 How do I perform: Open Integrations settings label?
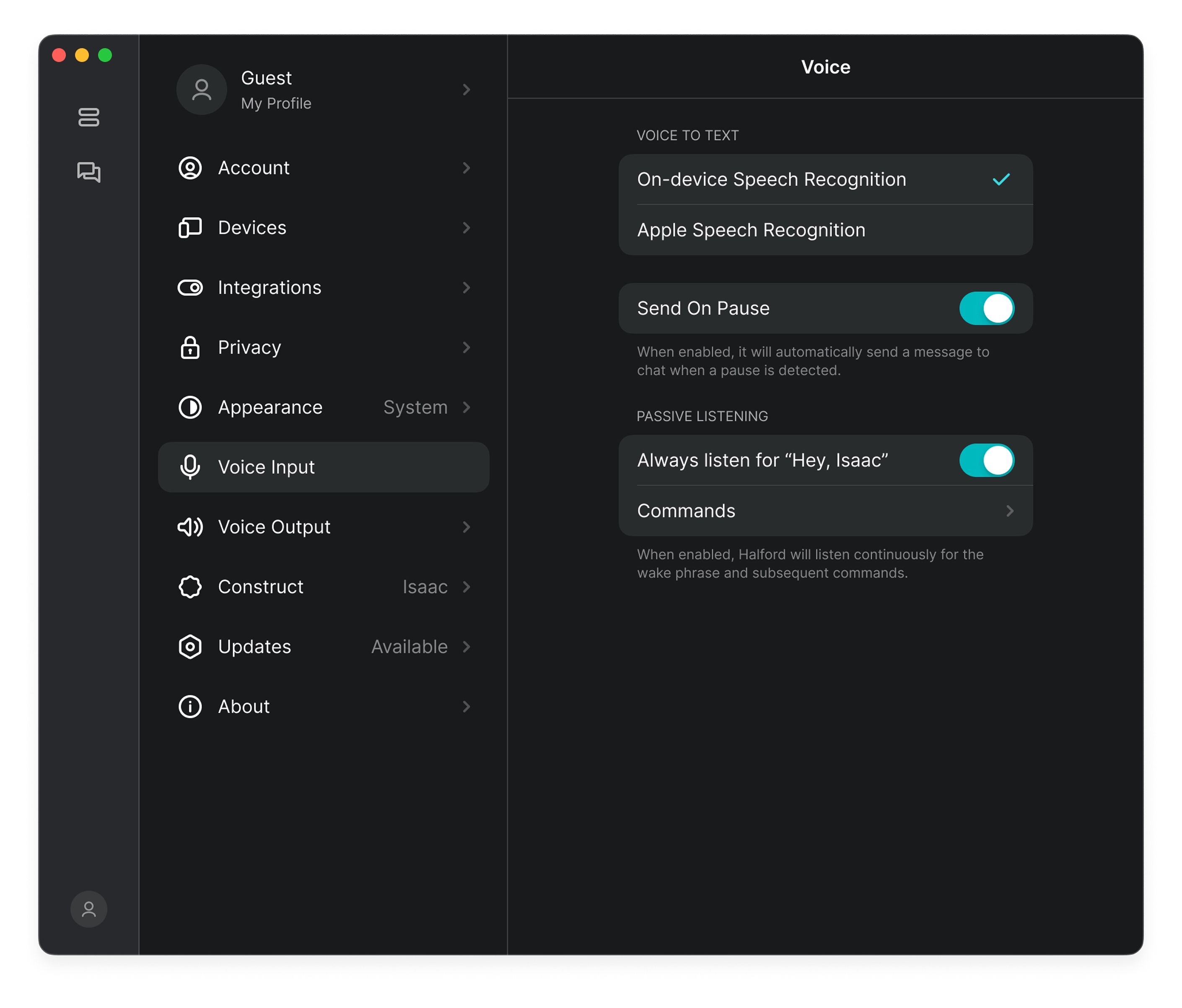click(x=269, y=288)
